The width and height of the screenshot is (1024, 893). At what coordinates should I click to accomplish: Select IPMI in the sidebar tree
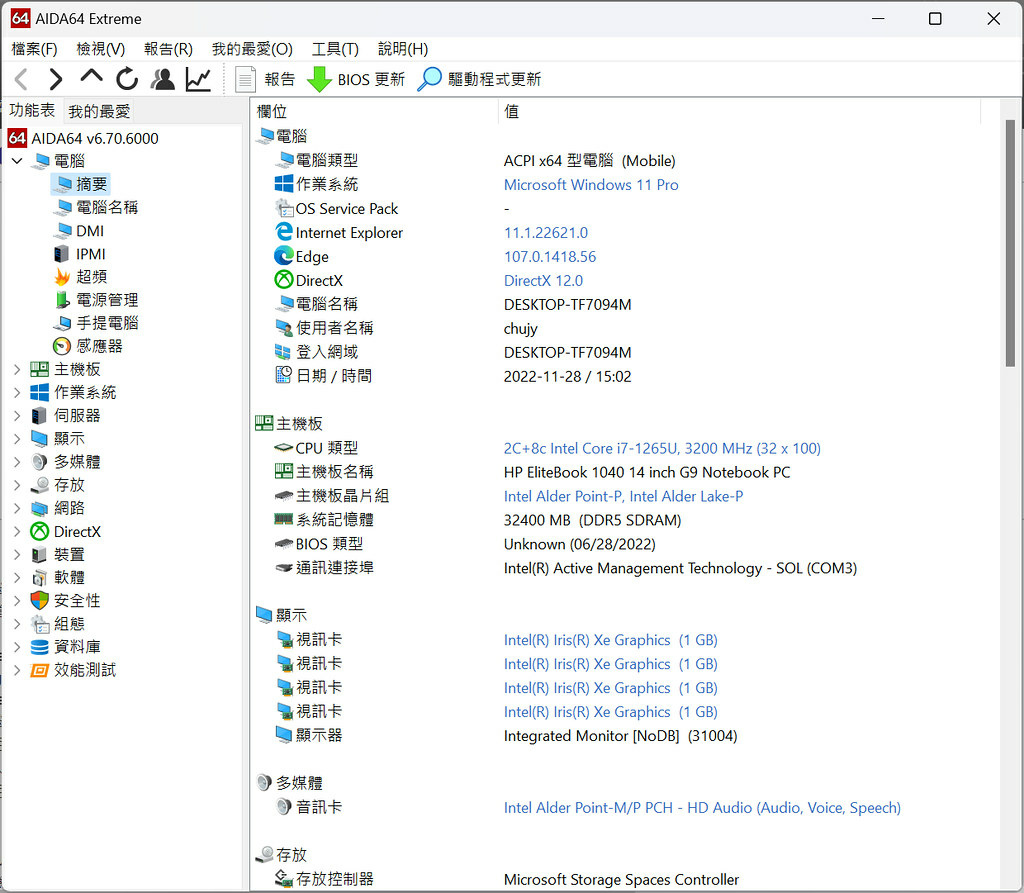pyautogui.click(x=80, y=254)
